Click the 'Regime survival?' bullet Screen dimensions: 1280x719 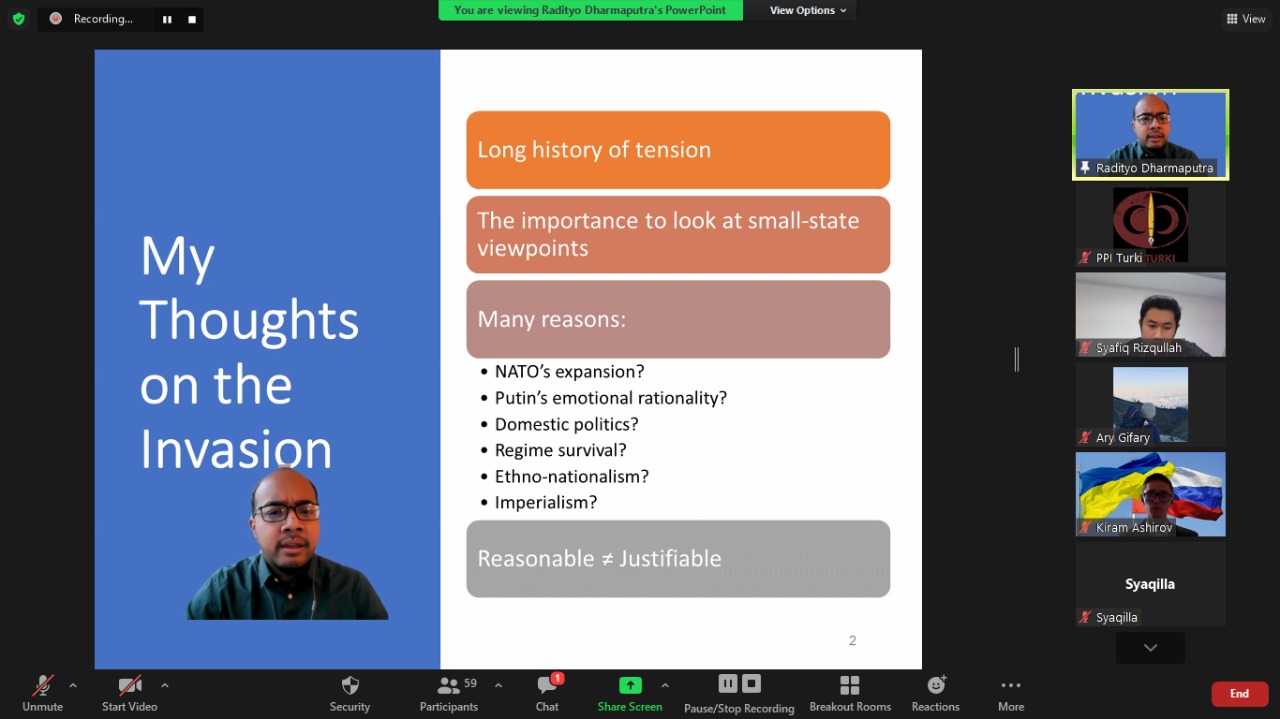click(560, 450)
